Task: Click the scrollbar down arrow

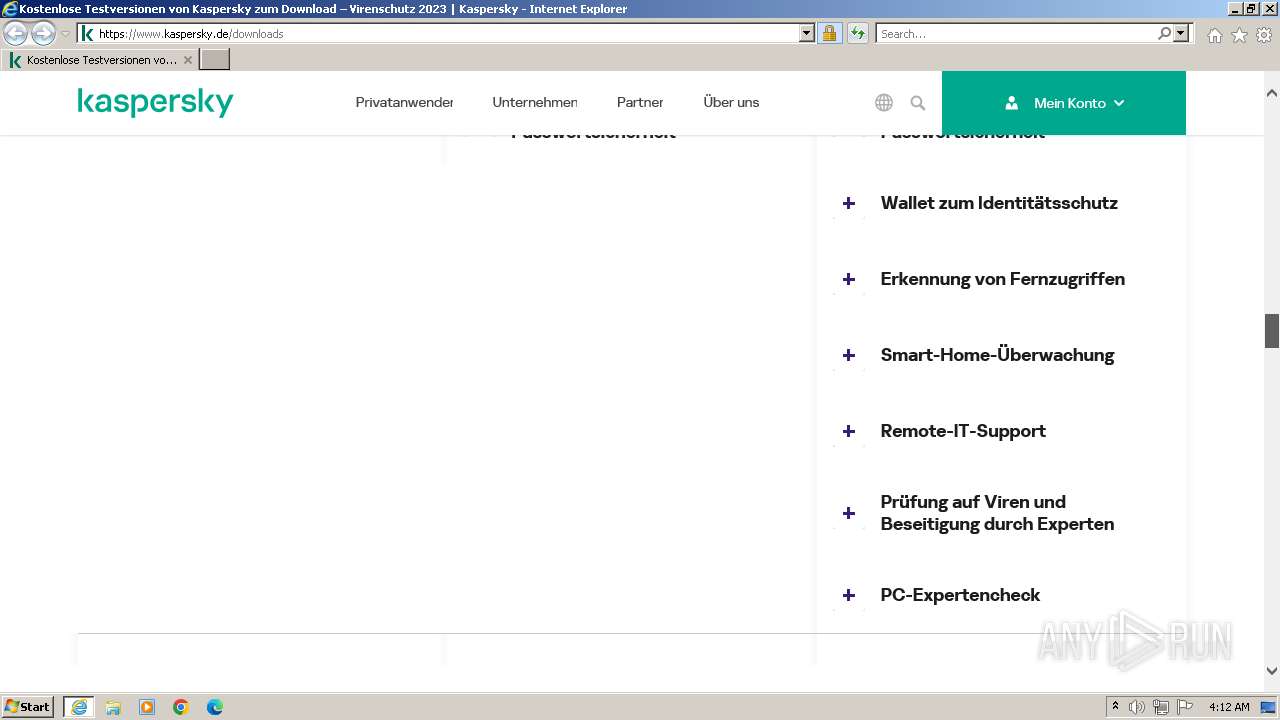Action: point(1272,671)
